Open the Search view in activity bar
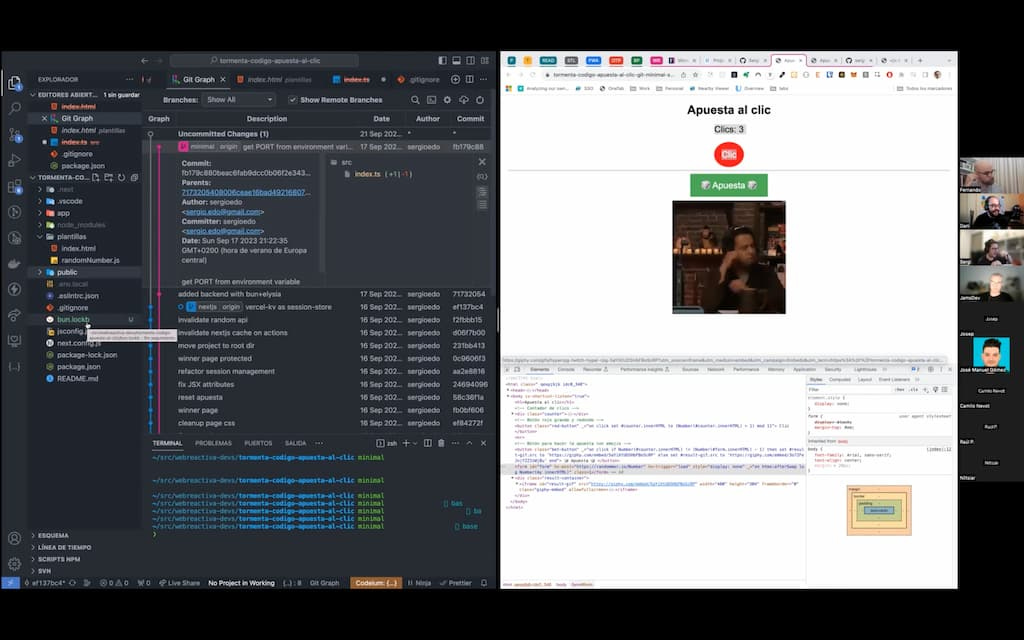 click(x=14, y=109)
